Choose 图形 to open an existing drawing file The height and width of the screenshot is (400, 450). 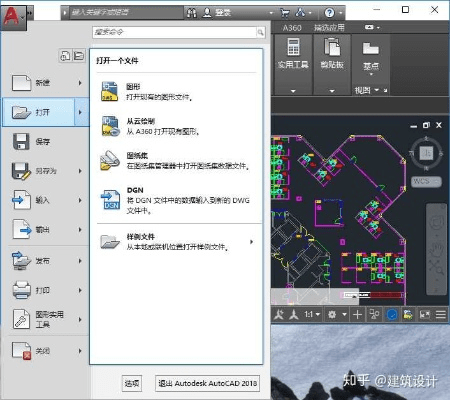178,92
